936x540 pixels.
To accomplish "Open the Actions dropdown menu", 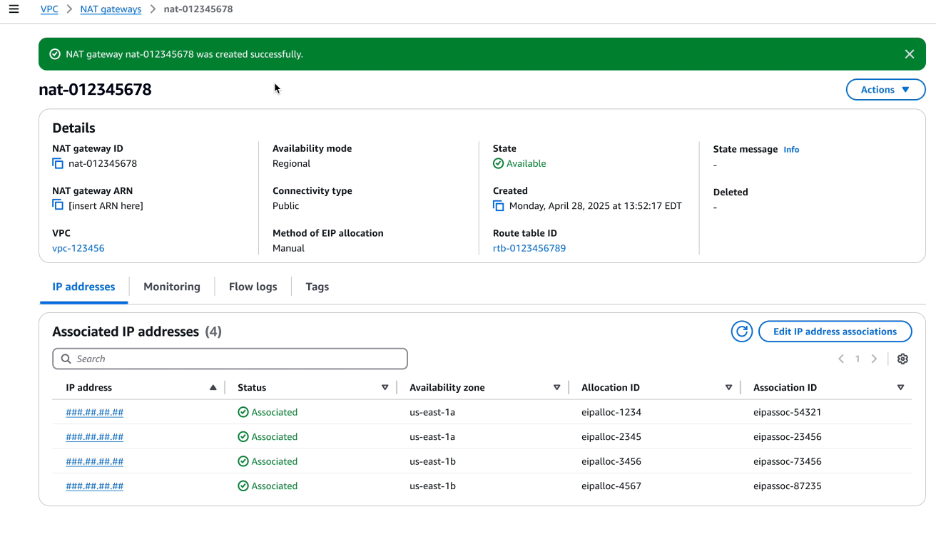I will [x=885, y=90].
